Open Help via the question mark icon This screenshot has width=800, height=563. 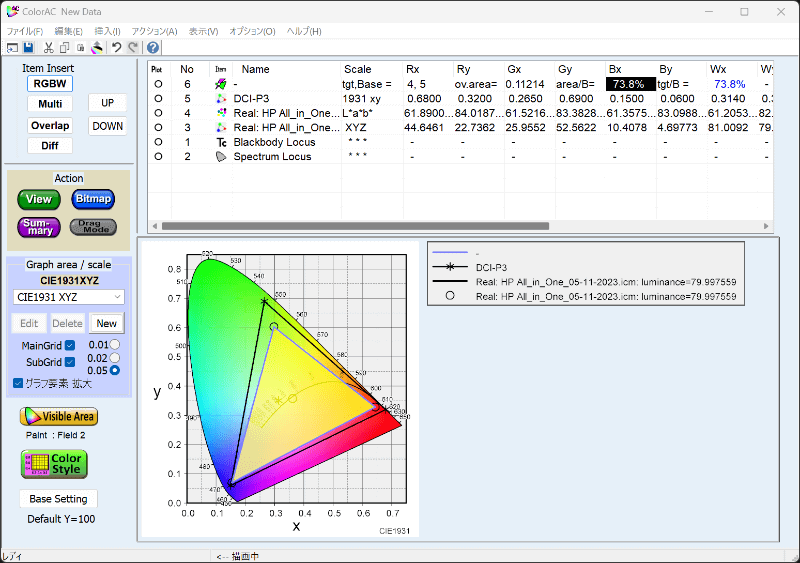tap(153, 47)
